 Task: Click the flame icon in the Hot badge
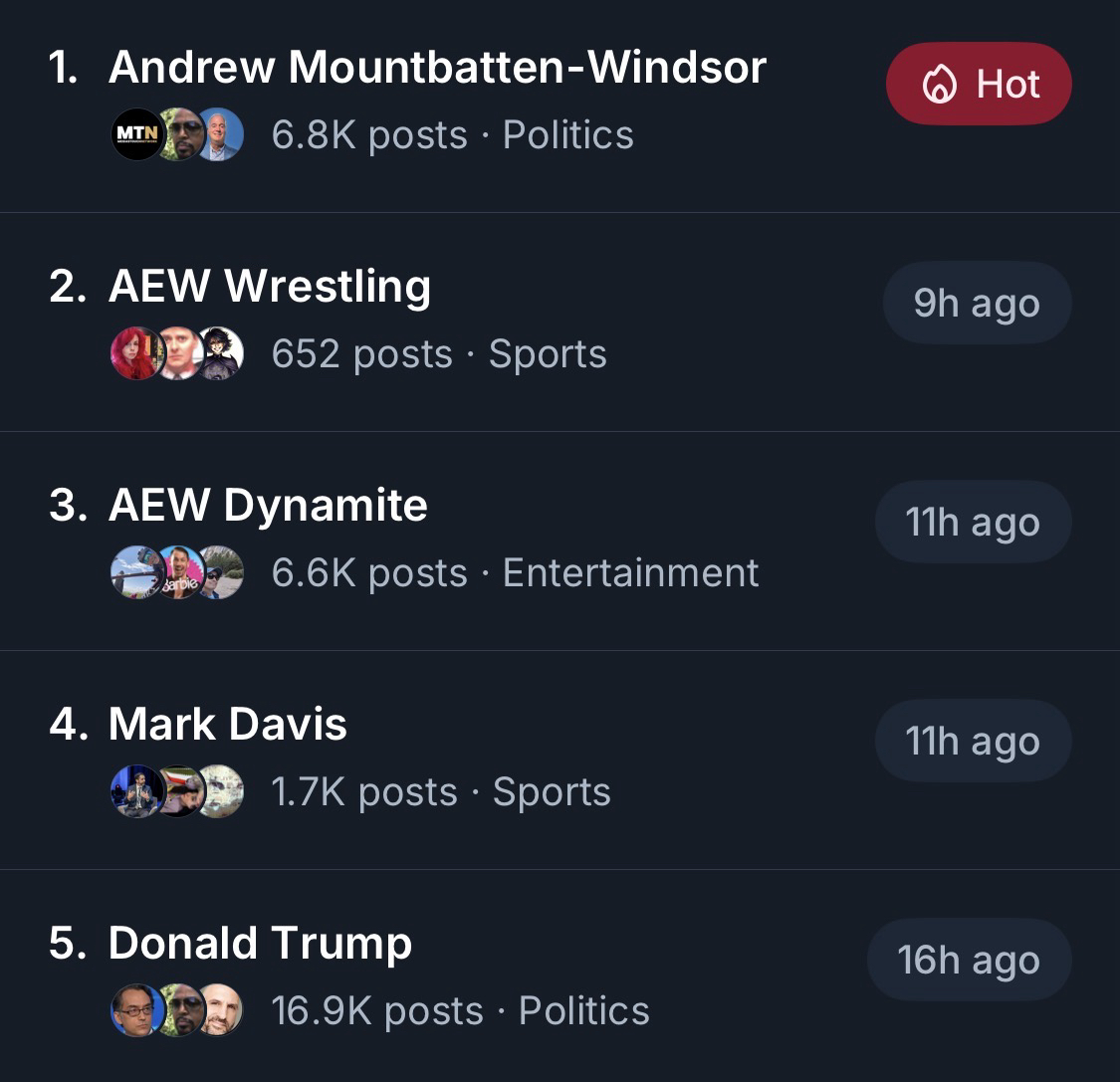(939, 85)
